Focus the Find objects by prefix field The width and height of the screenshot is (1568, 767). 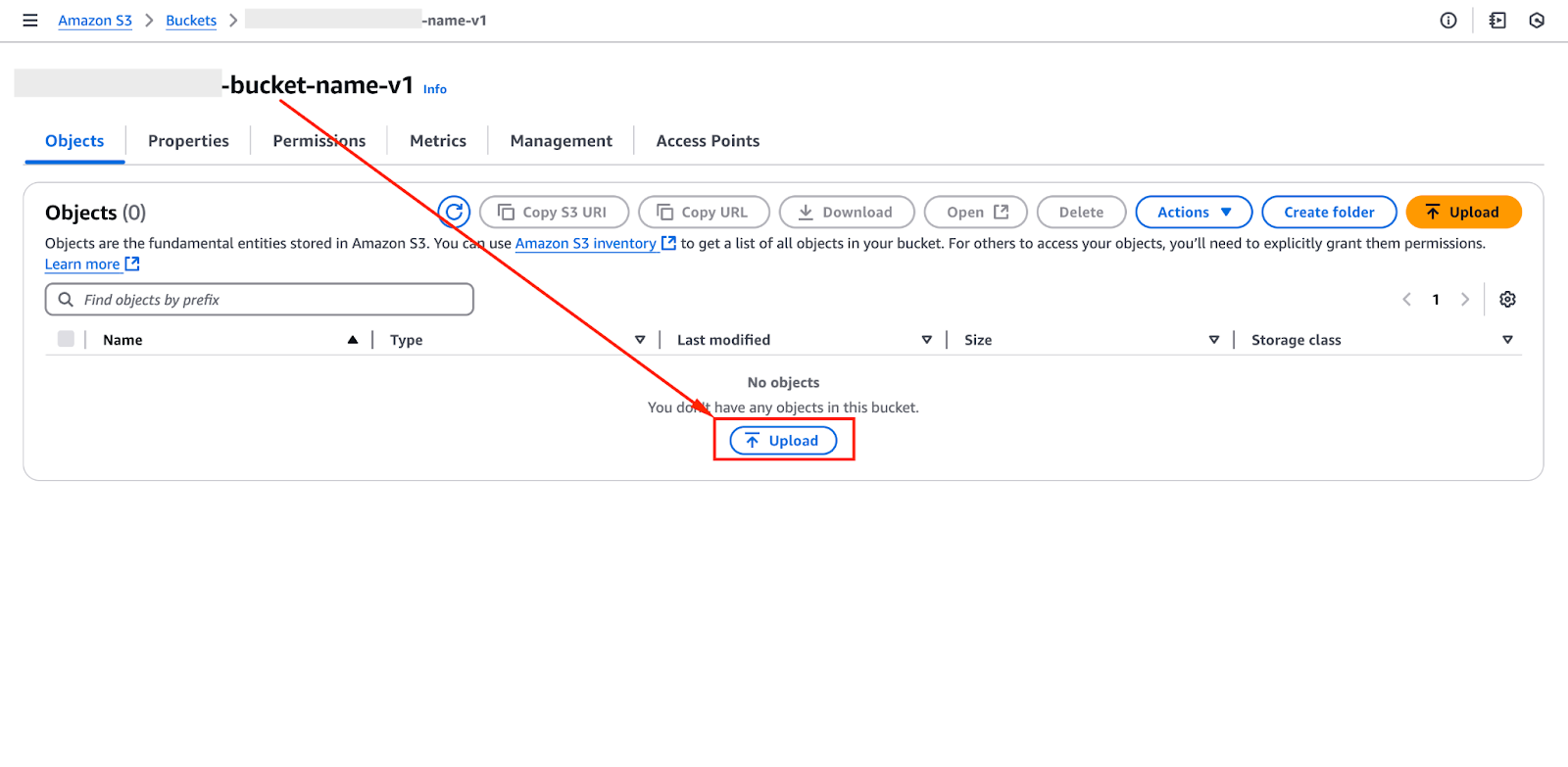pyautogui.click(x=260, y=300)
